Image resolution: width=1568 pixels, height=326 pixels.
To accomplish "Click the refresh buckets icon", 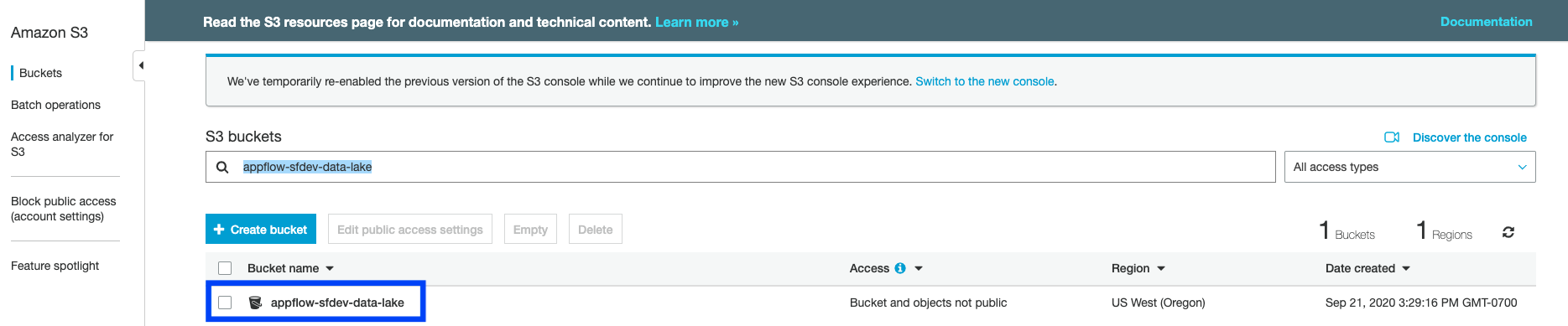I will [x=1508, y=232].
